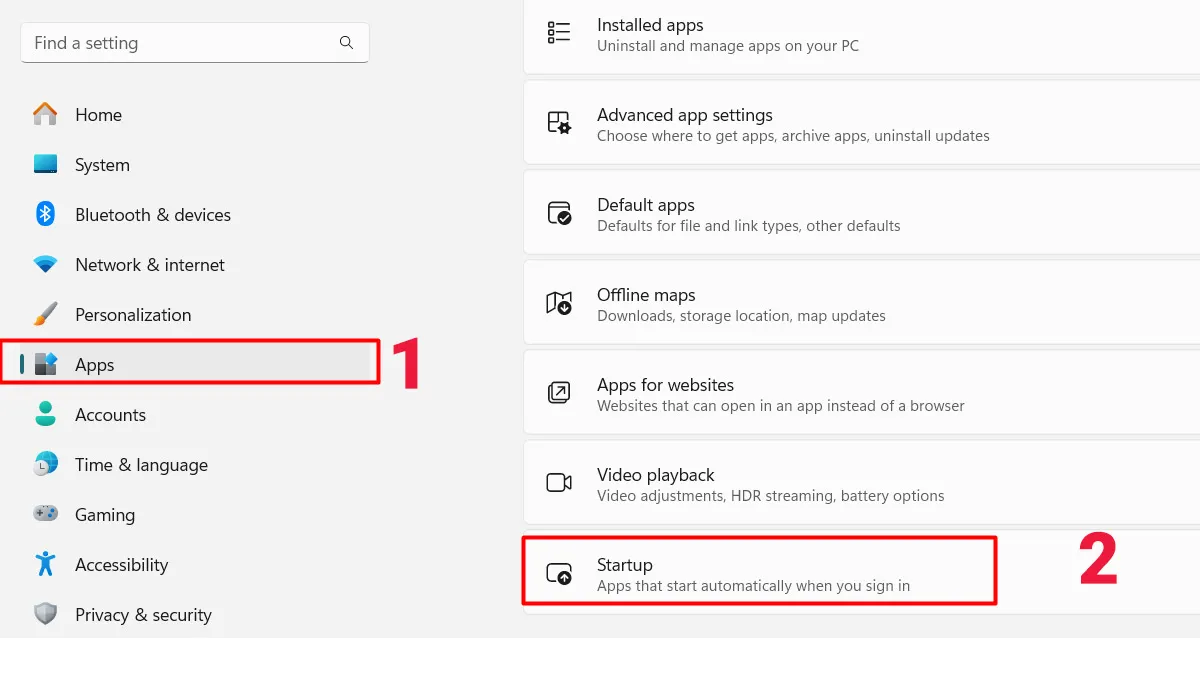Click the Offline maps download icon
The height and width of the screenshot is (675, 1200).
[x=559, y=301]
